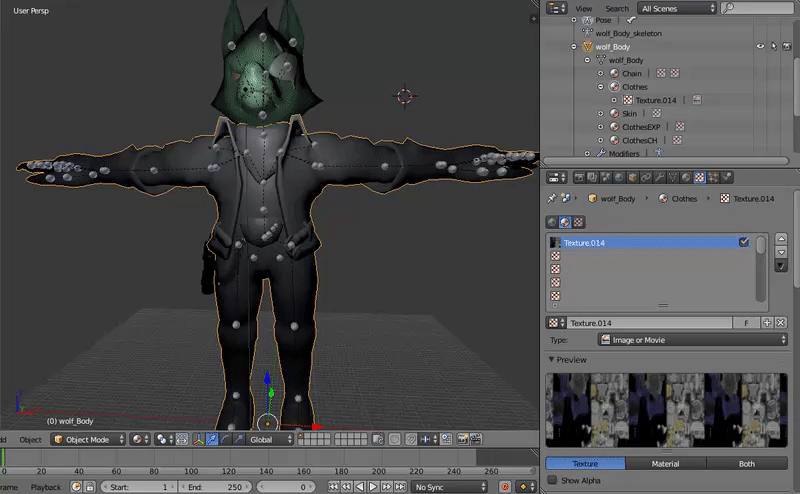800x494 pixels.
Task: Open the Physics properties tab
Action: click(x=727, y=178)
